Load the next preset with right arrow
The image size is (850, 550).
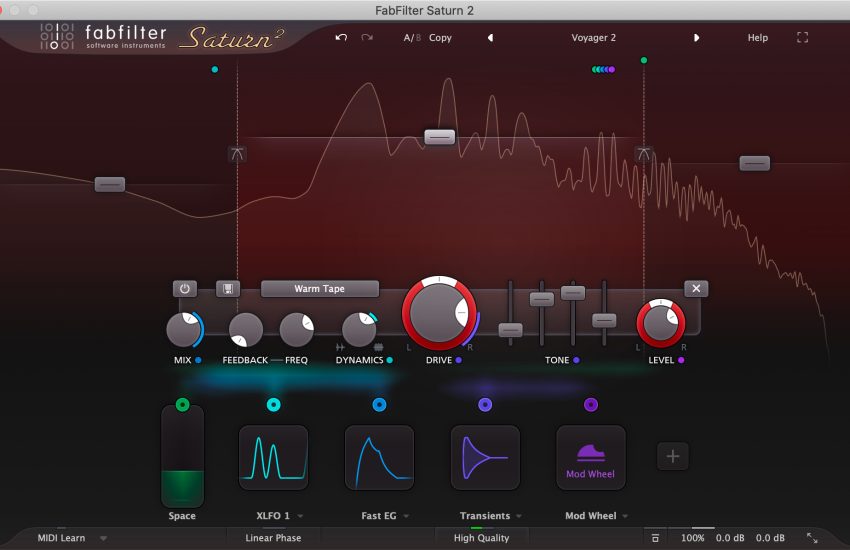pos(697,38)
